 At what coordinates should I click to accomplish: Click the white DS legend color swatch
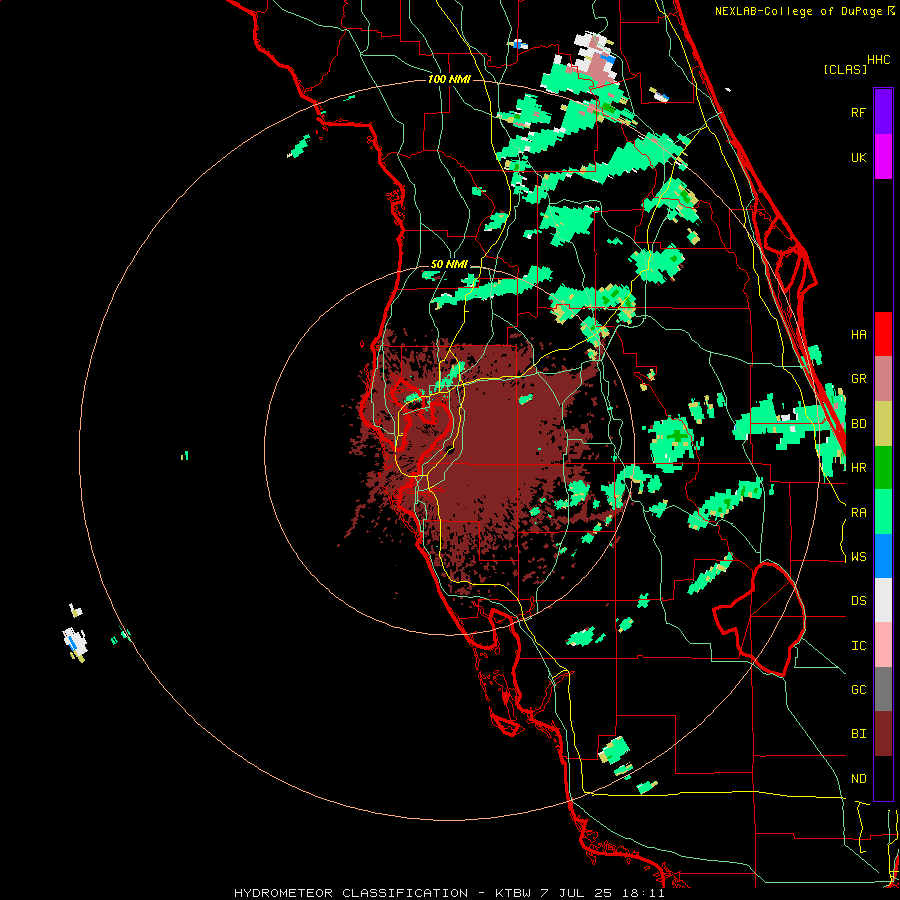883,600
